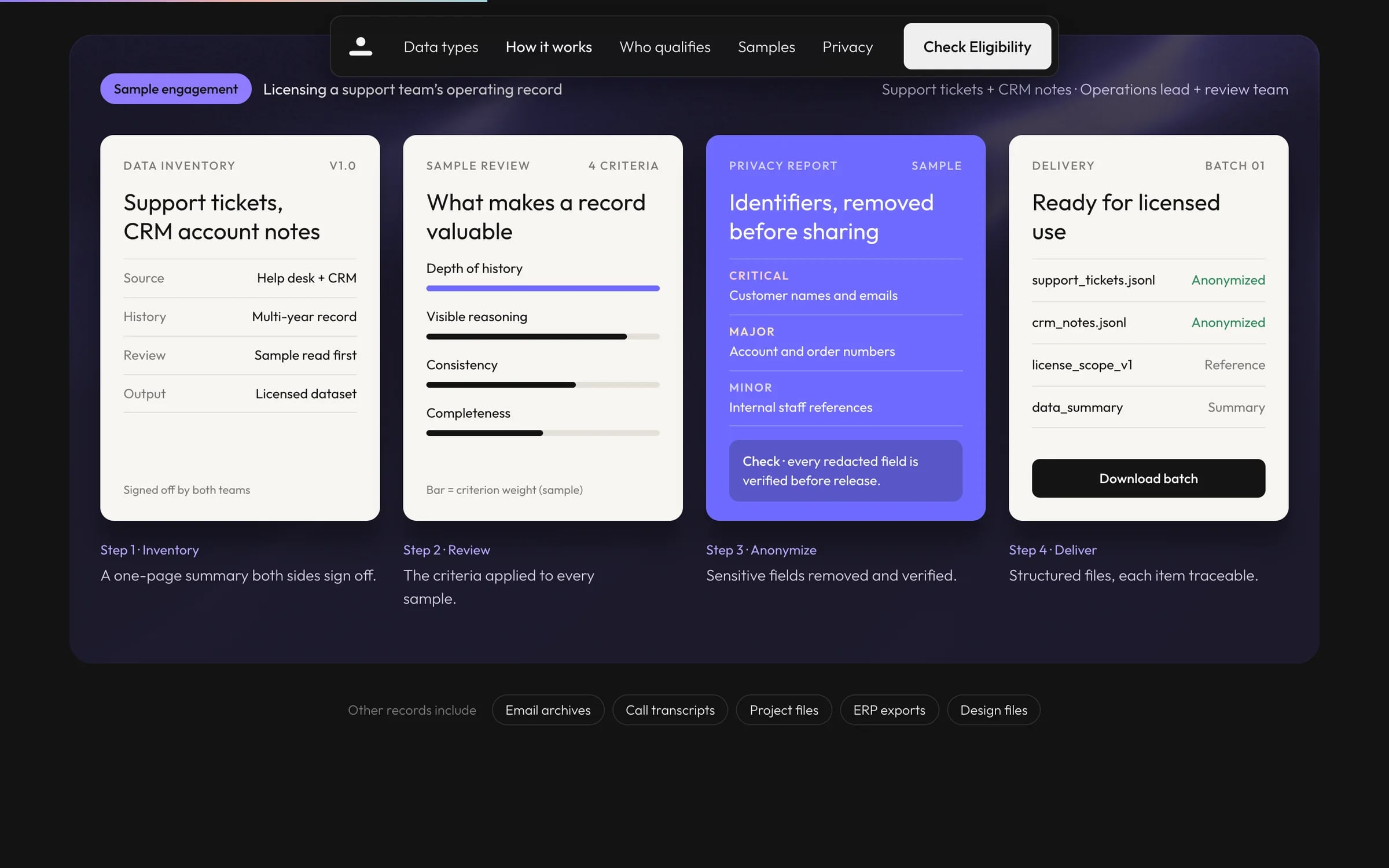Click the Sample engagement badge
This screenshot has width=1389, height=868.
pyautogui.click(x=175, y=89)
